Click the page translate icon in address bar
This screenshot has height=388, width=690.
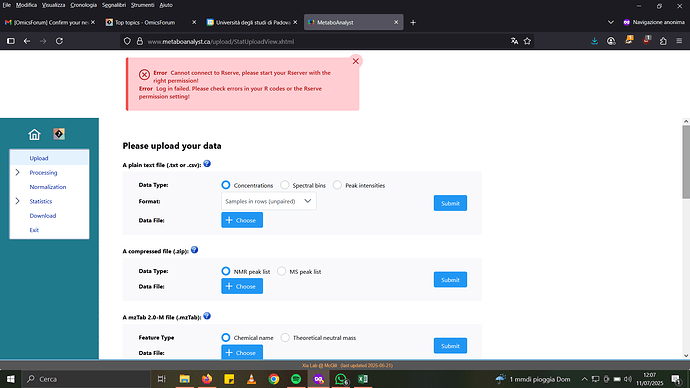(514, 41)
